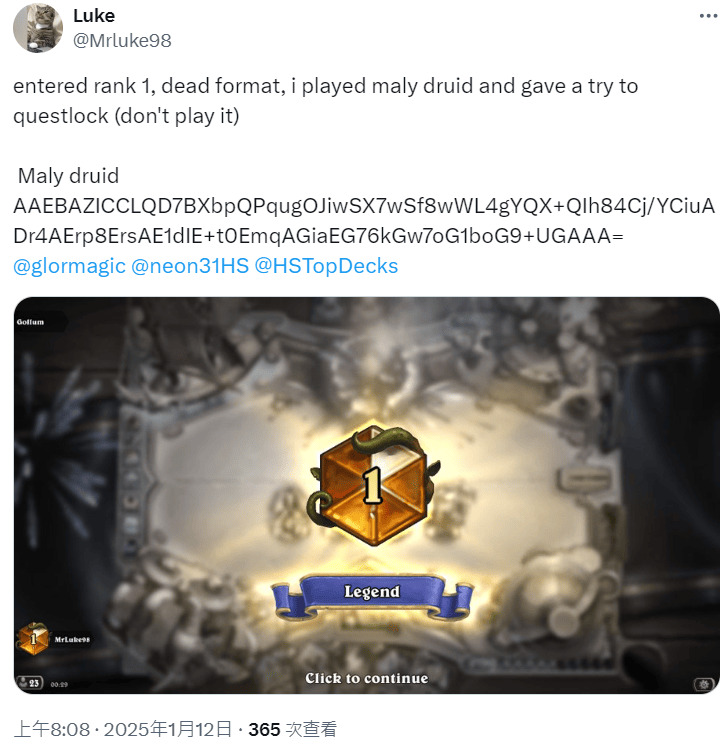Open the @Mrluke98 handle
This screenshot has width=720, height=744.
[122, 41]
